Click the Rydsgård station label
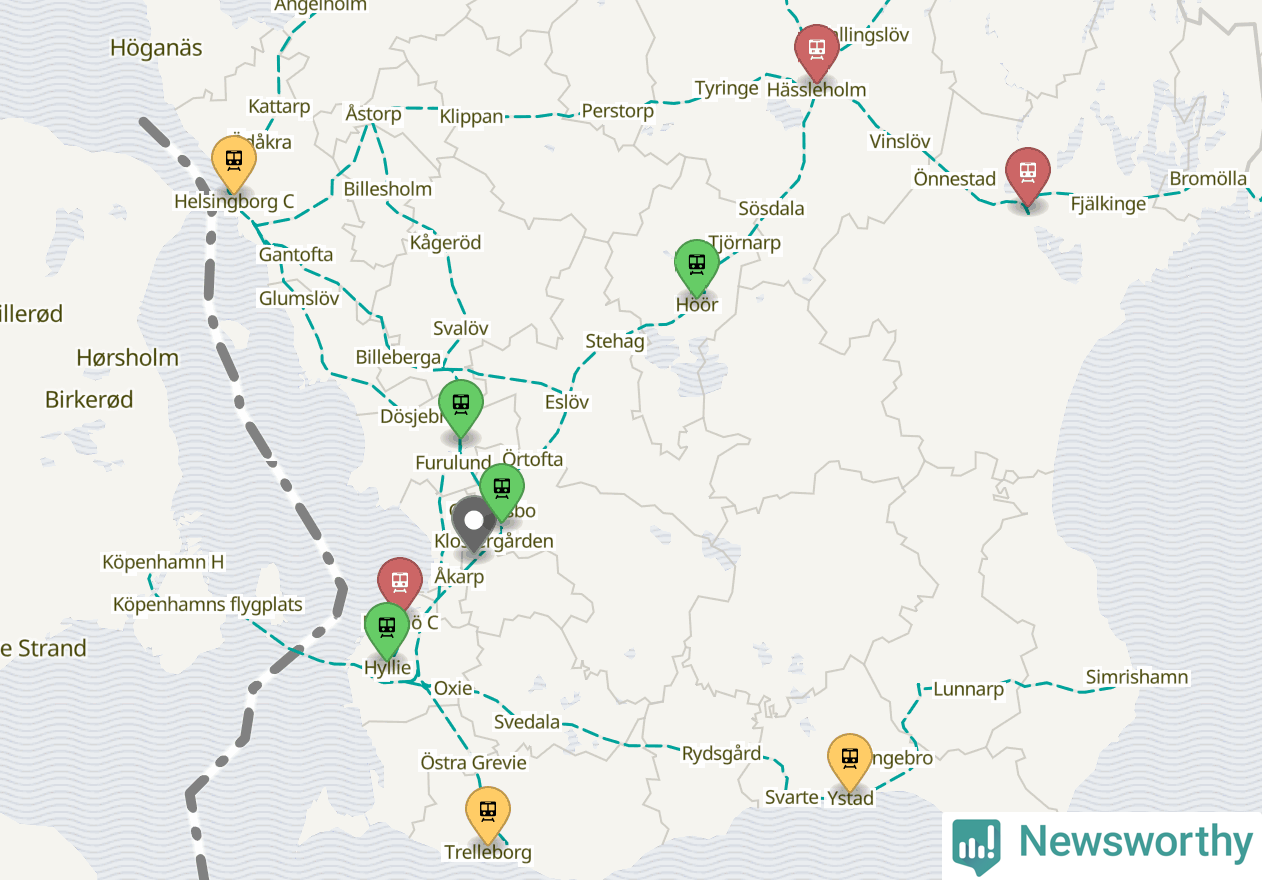This screenshot has height=880, width=1262. (721, 753)
